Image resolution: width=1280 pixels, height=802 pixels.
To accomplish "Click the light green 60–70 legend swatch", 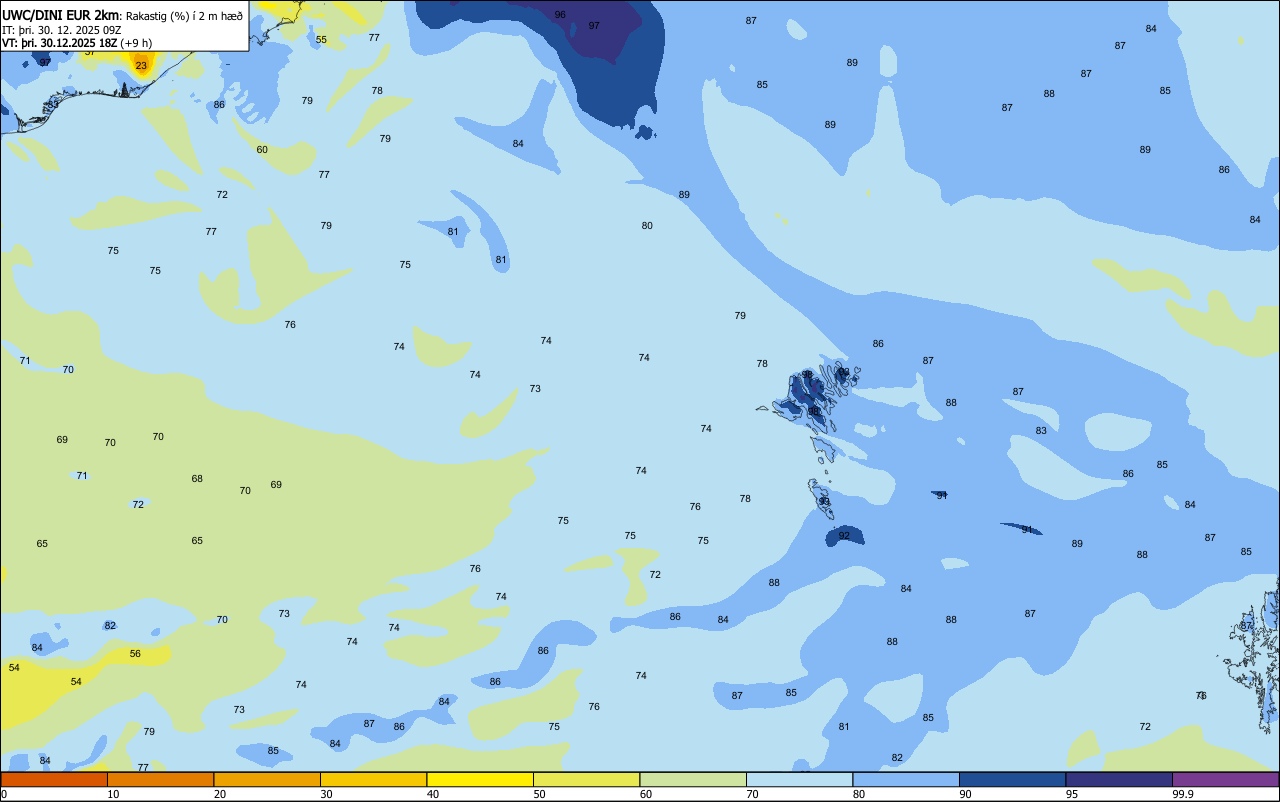I will click(x=693, y=780).
